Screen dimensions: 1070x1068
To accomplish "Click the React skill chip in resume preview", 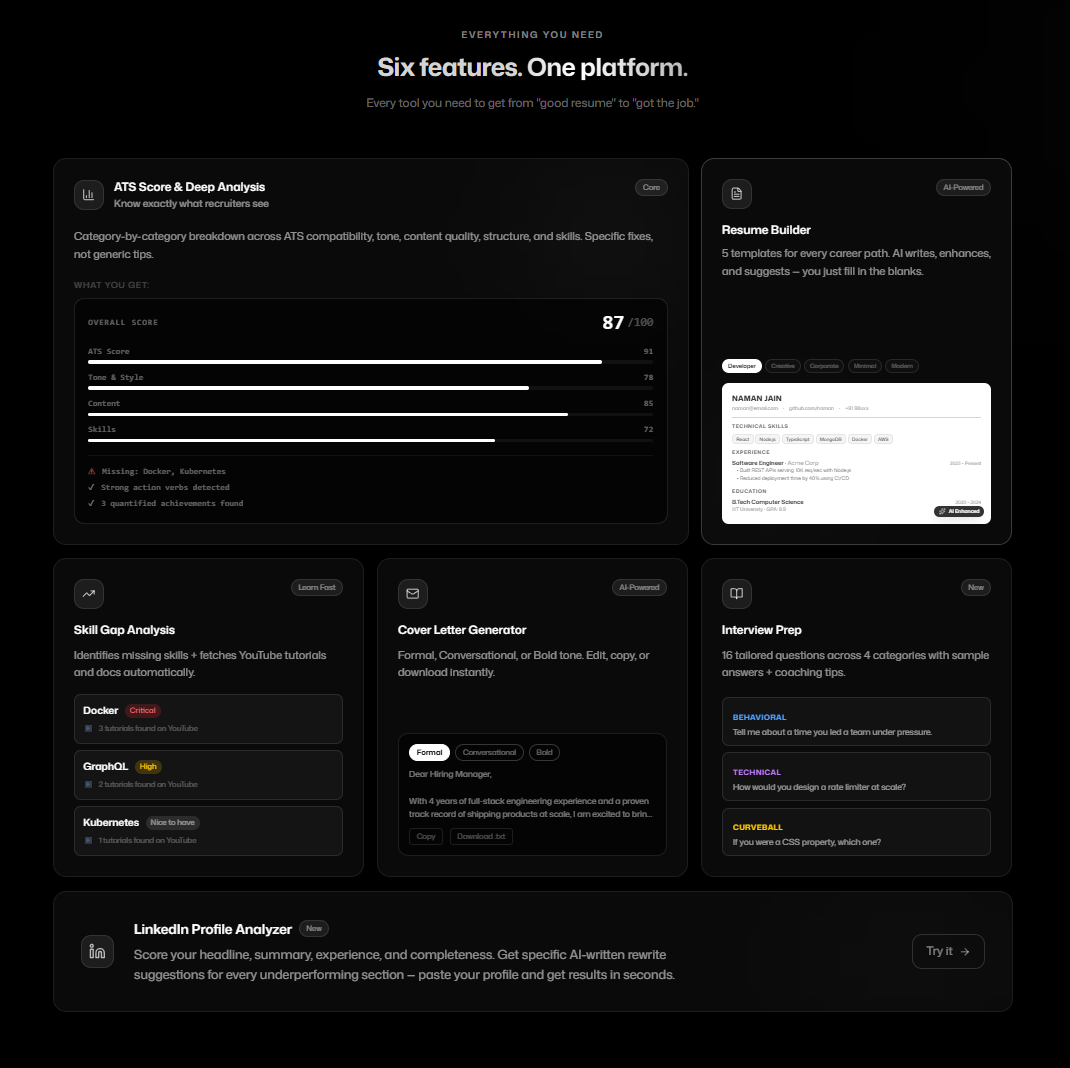I will point(742,439).
